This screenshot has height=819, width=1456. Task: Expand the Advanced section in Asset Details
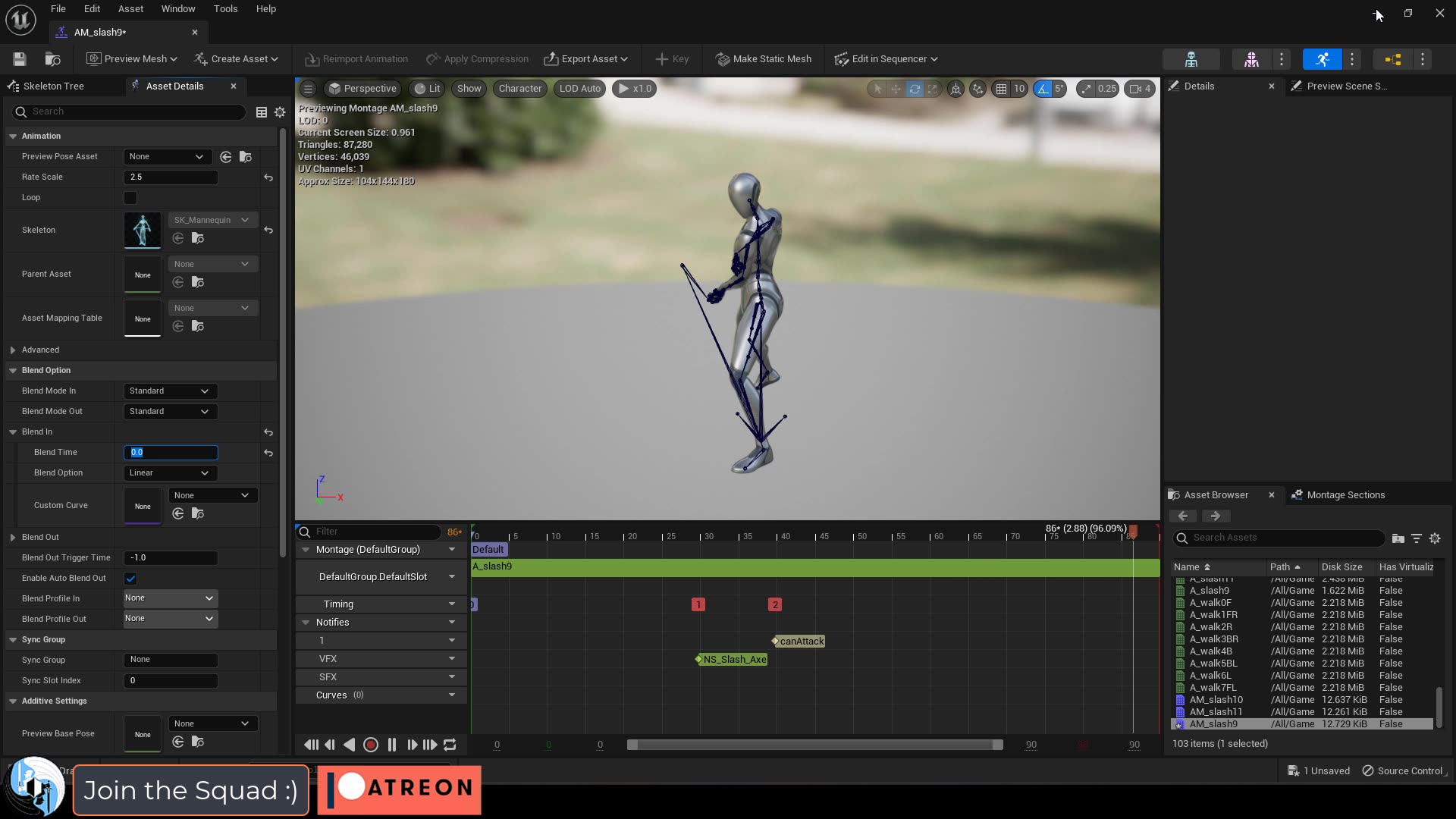(12, 350)
